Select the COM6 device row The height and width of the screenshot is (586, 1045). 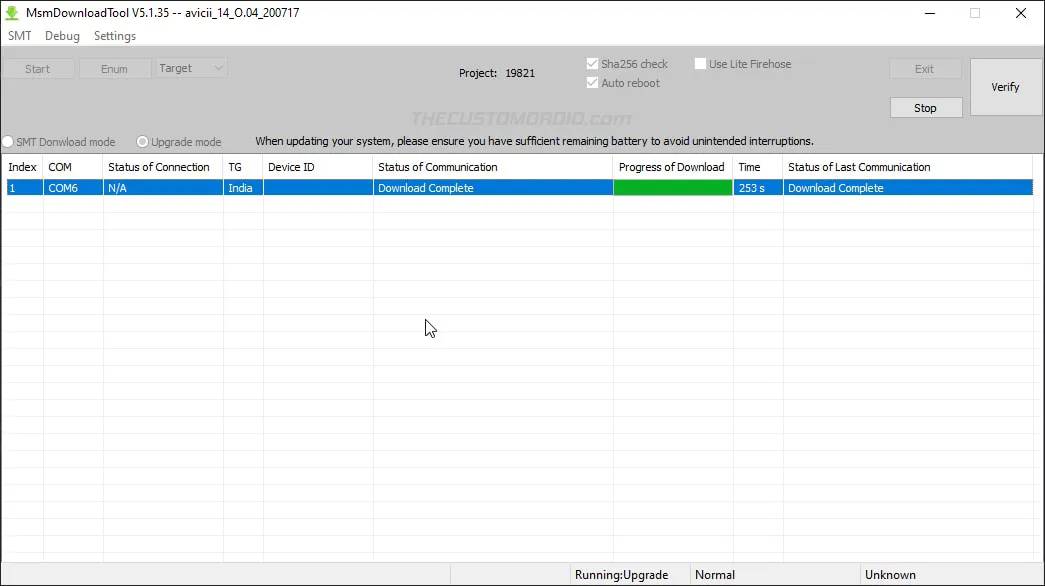[71, 187]
